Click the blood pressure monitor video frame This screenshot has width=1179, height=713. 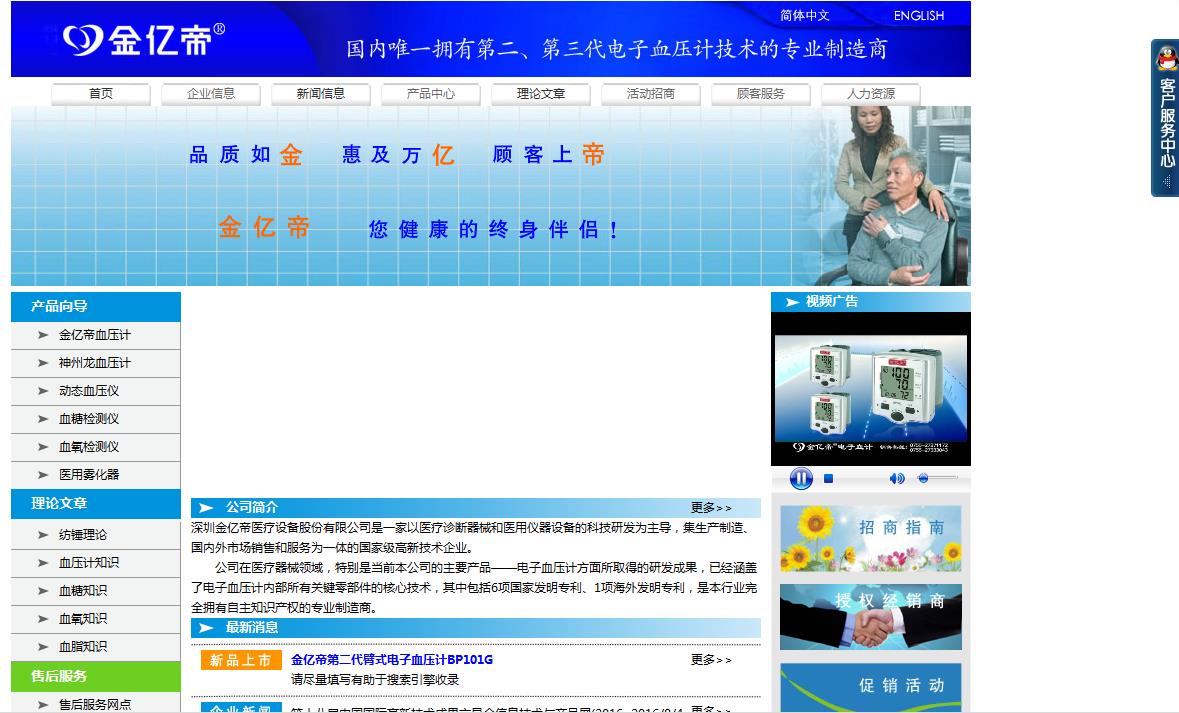(871, 389)
